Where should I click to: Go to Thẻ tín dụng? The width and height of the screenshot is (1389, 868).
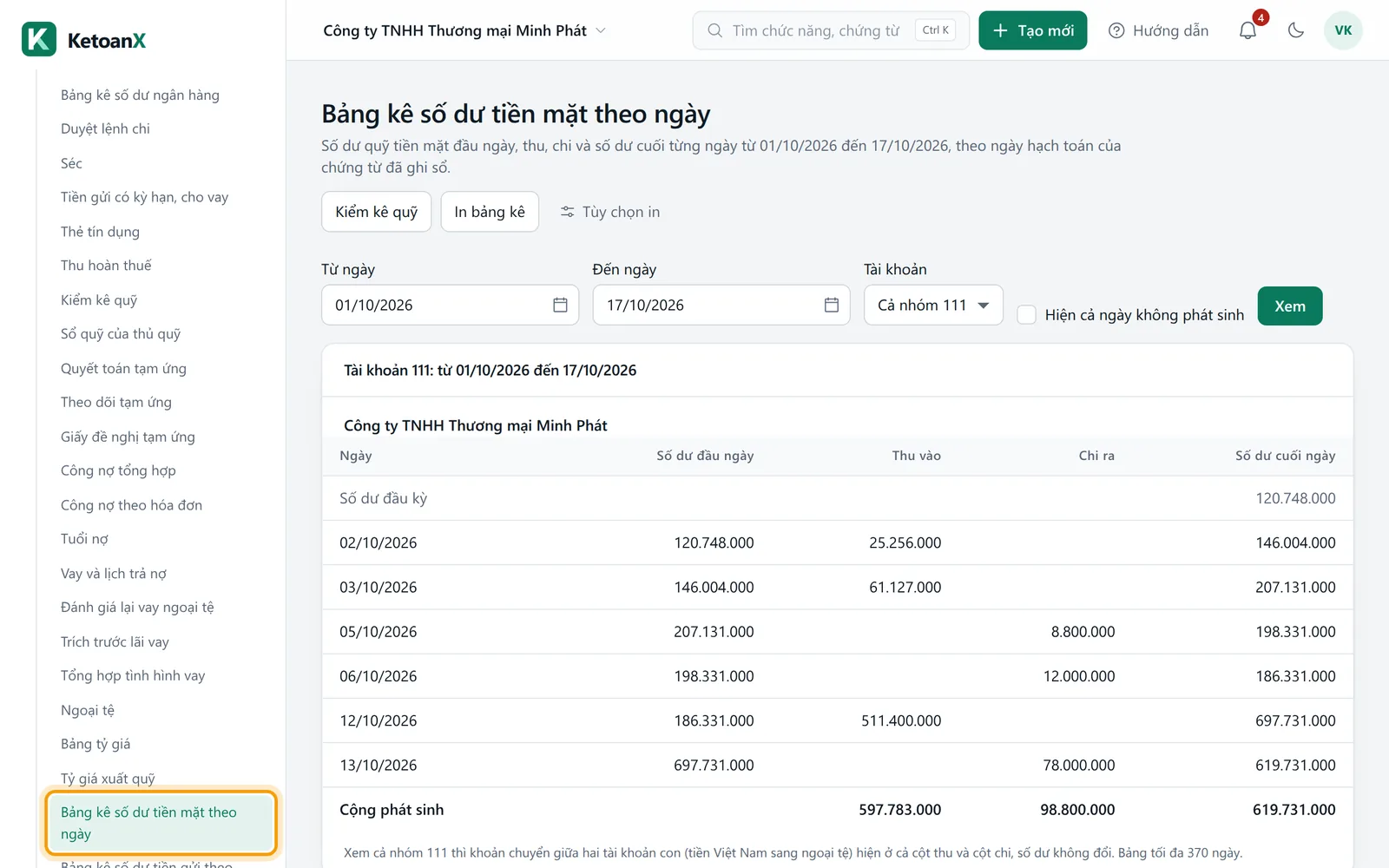(100, 232)
